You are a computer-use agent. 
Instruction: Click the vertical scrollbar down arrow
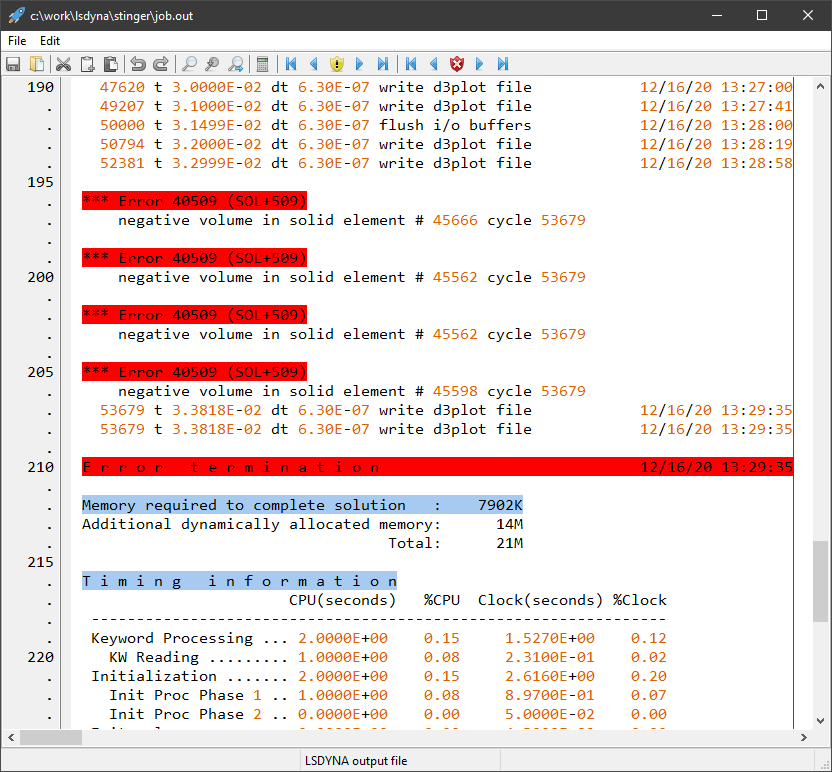point(820,721)
